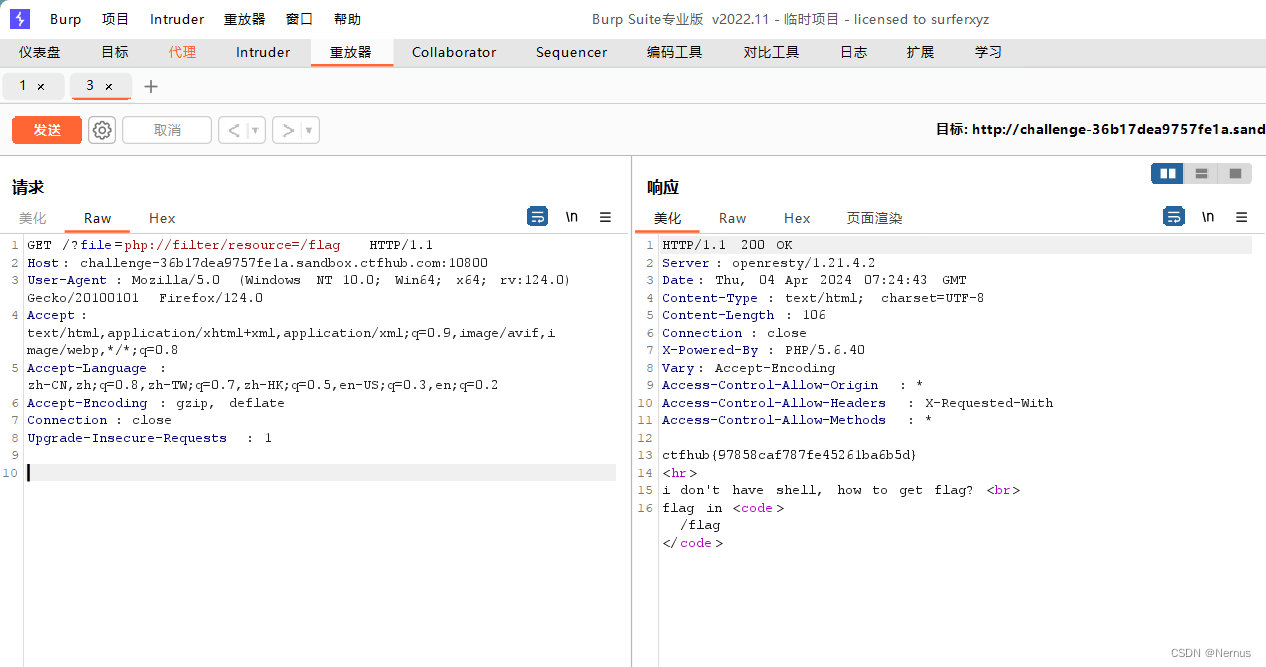Click 'X-Powered-By: PHP/5.6.40' response header
The height and width of the screenshot is (667, 1266).
point(763,350)
